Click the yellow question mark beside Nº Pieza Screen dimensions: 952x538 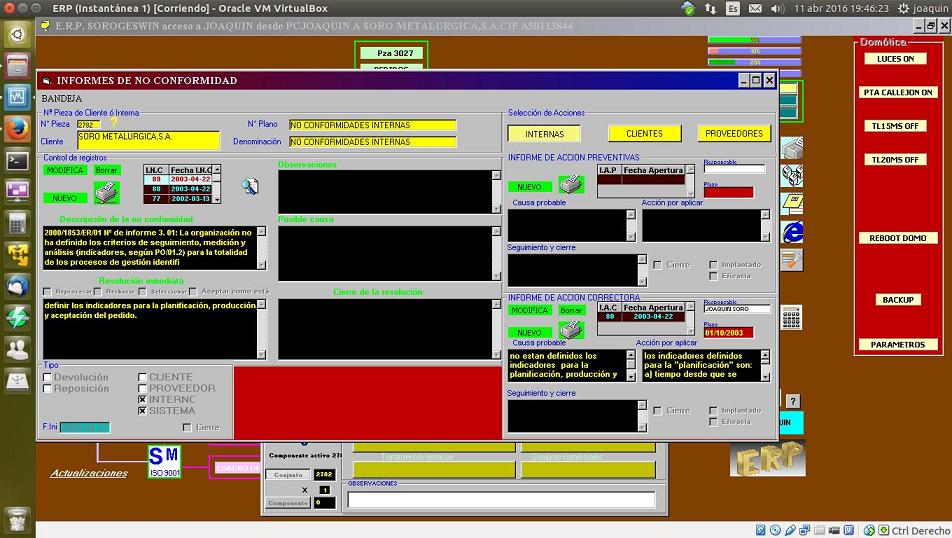pos(114,123)
